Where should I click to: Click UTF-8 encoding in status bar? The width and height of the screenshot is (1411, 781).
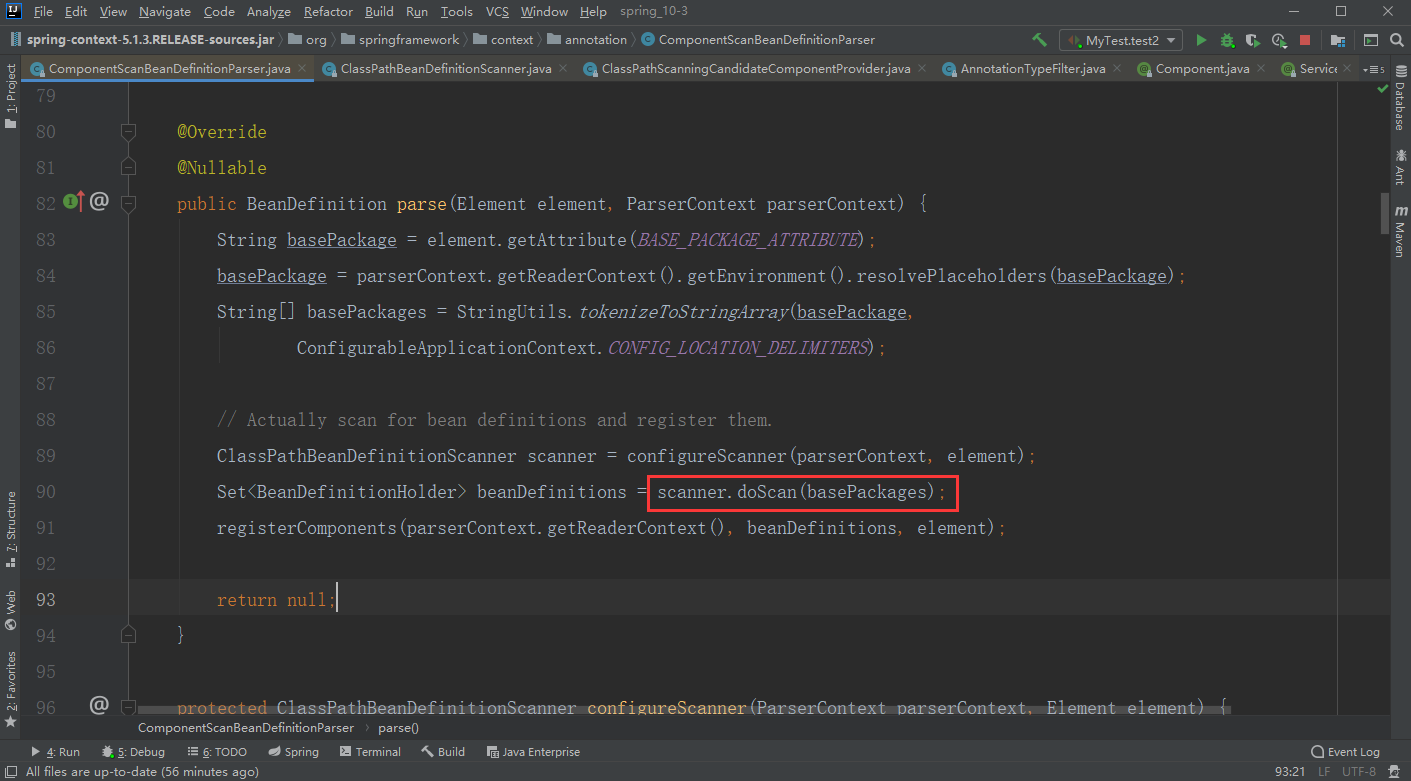pos(1361,771)
